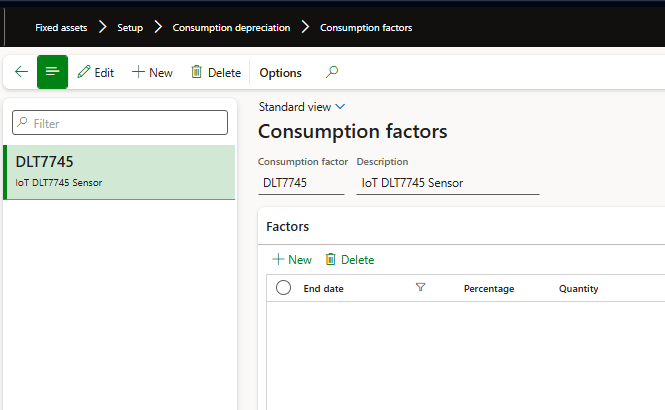Click Delete in the top action bar
Screen dimensions: 665x410
coord(216,73)
